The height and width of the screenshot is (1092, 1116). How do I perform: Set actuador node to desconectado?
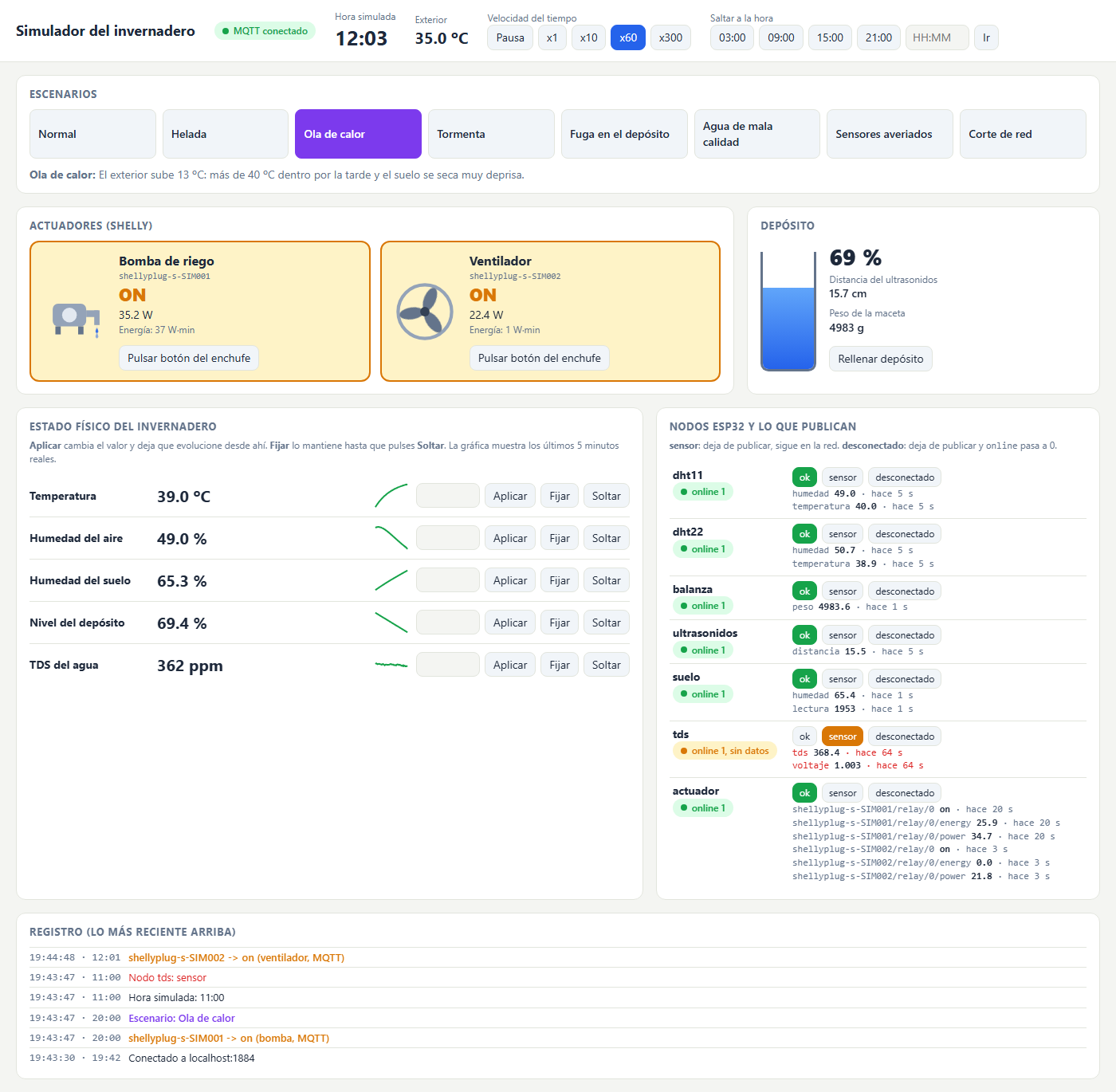pos(905,793)
